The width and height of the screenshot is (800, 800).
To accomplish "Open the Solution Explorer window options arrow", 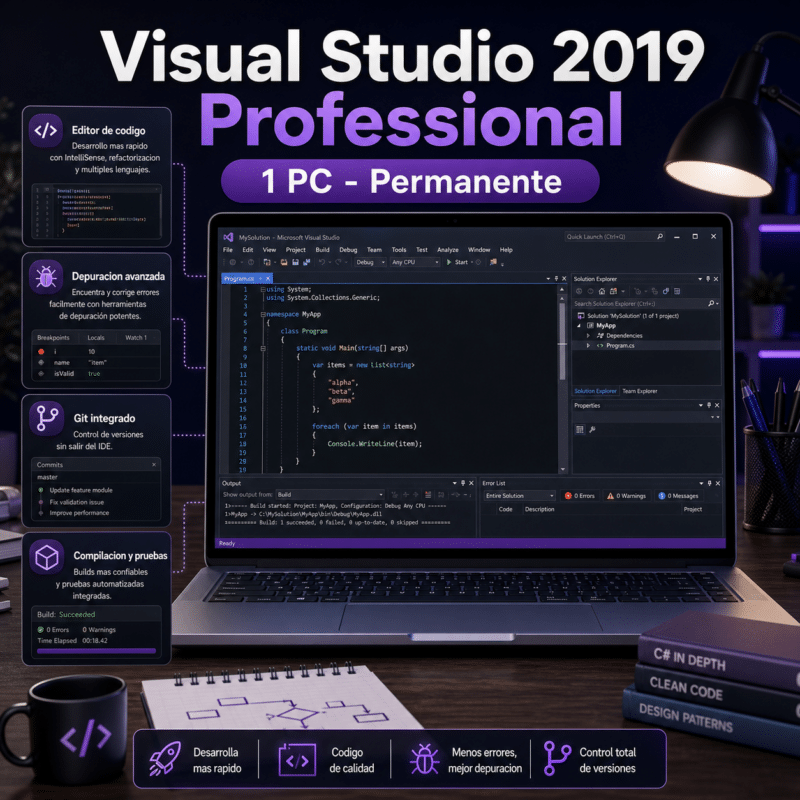I will point(700,279).
